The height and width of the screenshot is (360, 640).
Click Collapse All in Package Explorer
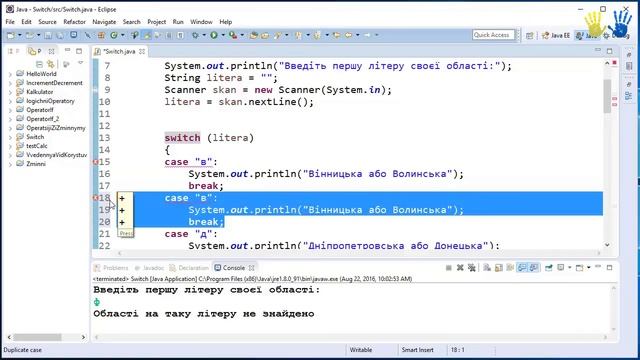[x=39, y=64]
